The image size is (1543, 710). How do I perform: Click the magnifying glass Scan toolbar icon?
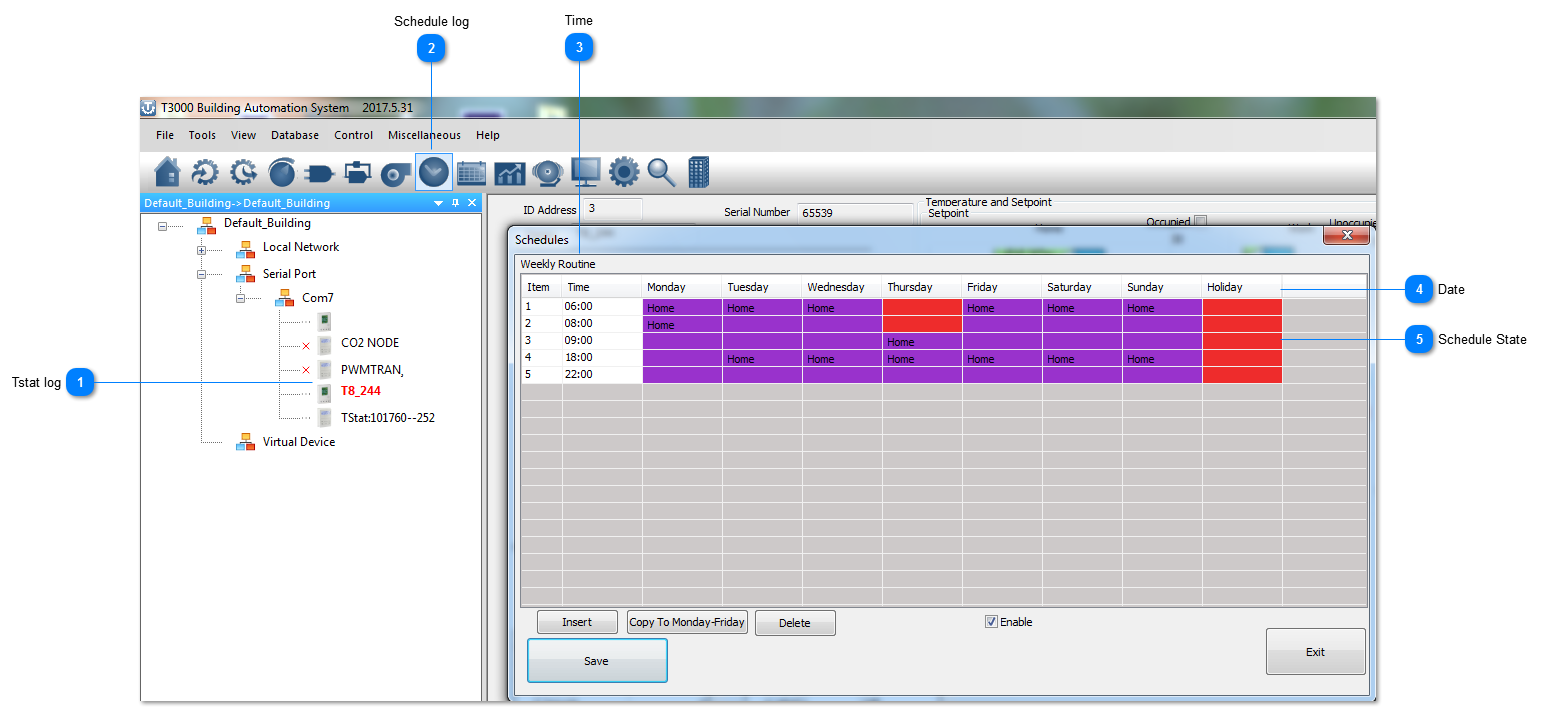point(662,172)
